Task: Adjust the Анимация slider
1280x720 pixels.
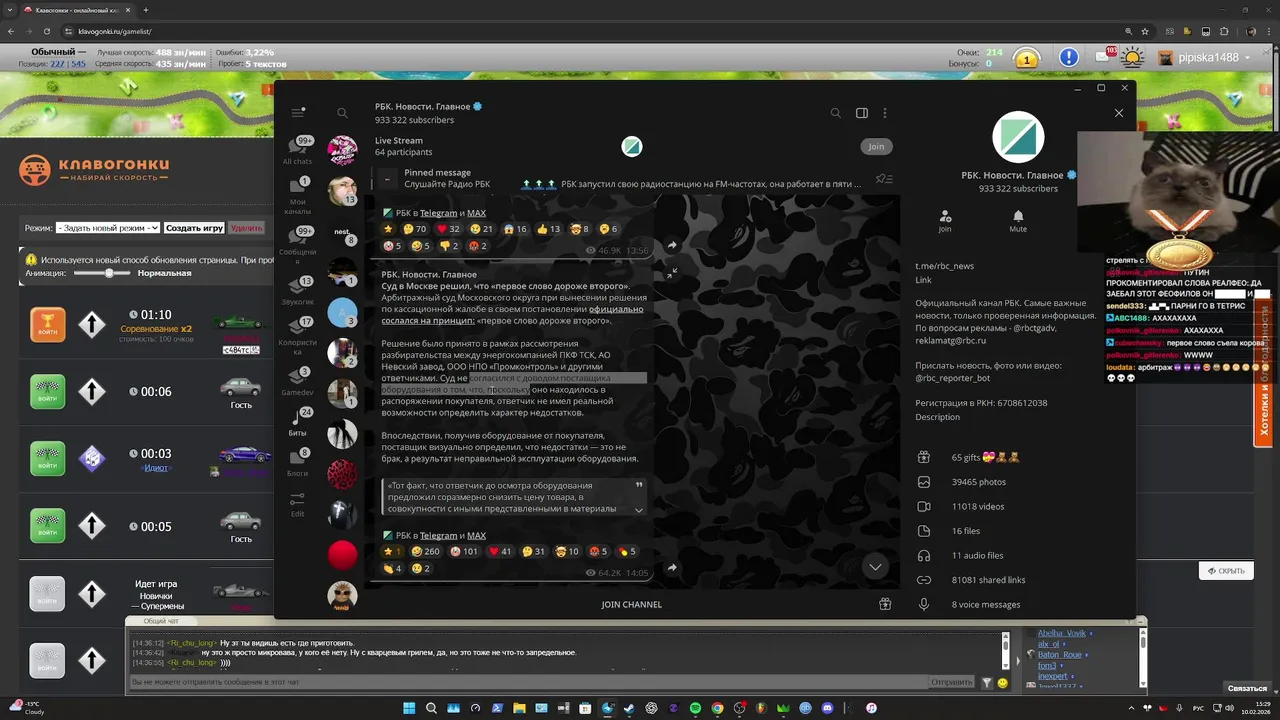Action: click(109, 273)
